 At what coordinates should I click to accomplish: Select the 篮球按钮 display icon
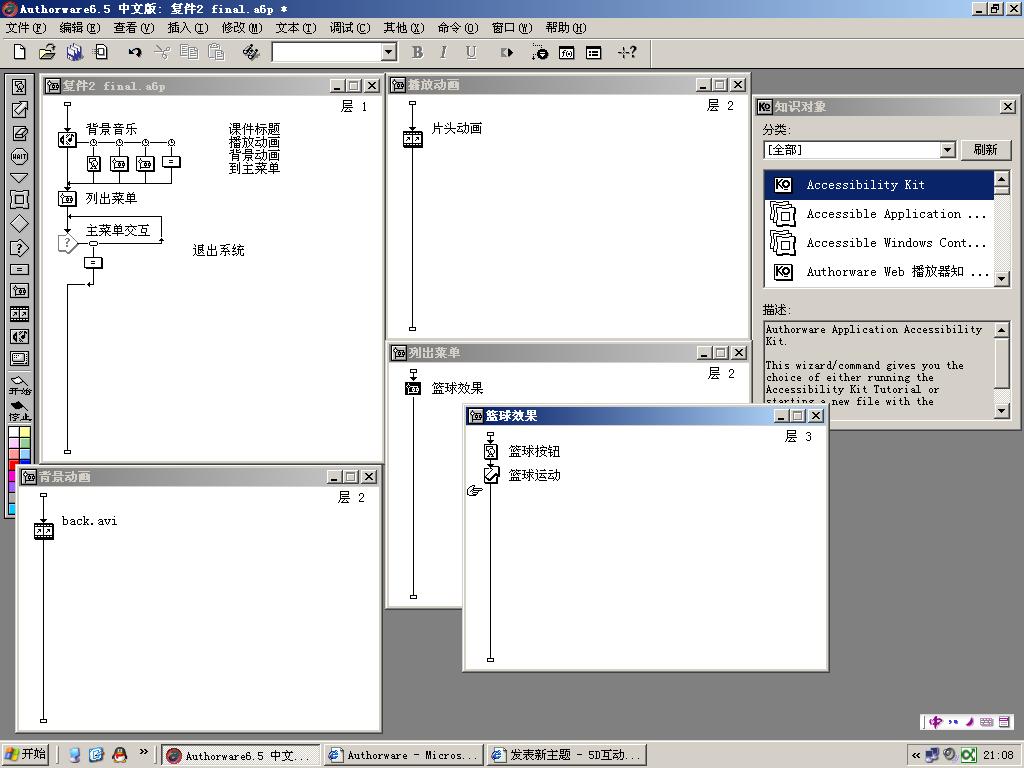click(x=491, y=451)
